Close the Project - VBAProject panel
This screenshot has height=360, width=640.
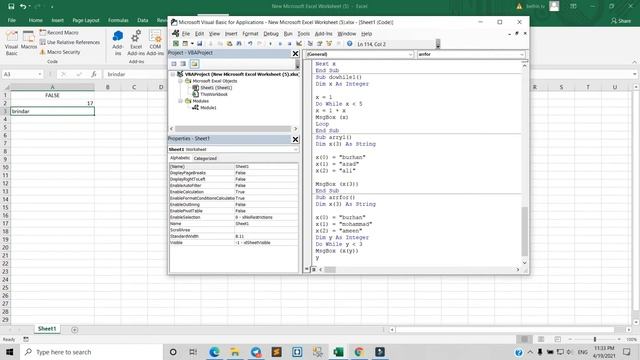295,53
